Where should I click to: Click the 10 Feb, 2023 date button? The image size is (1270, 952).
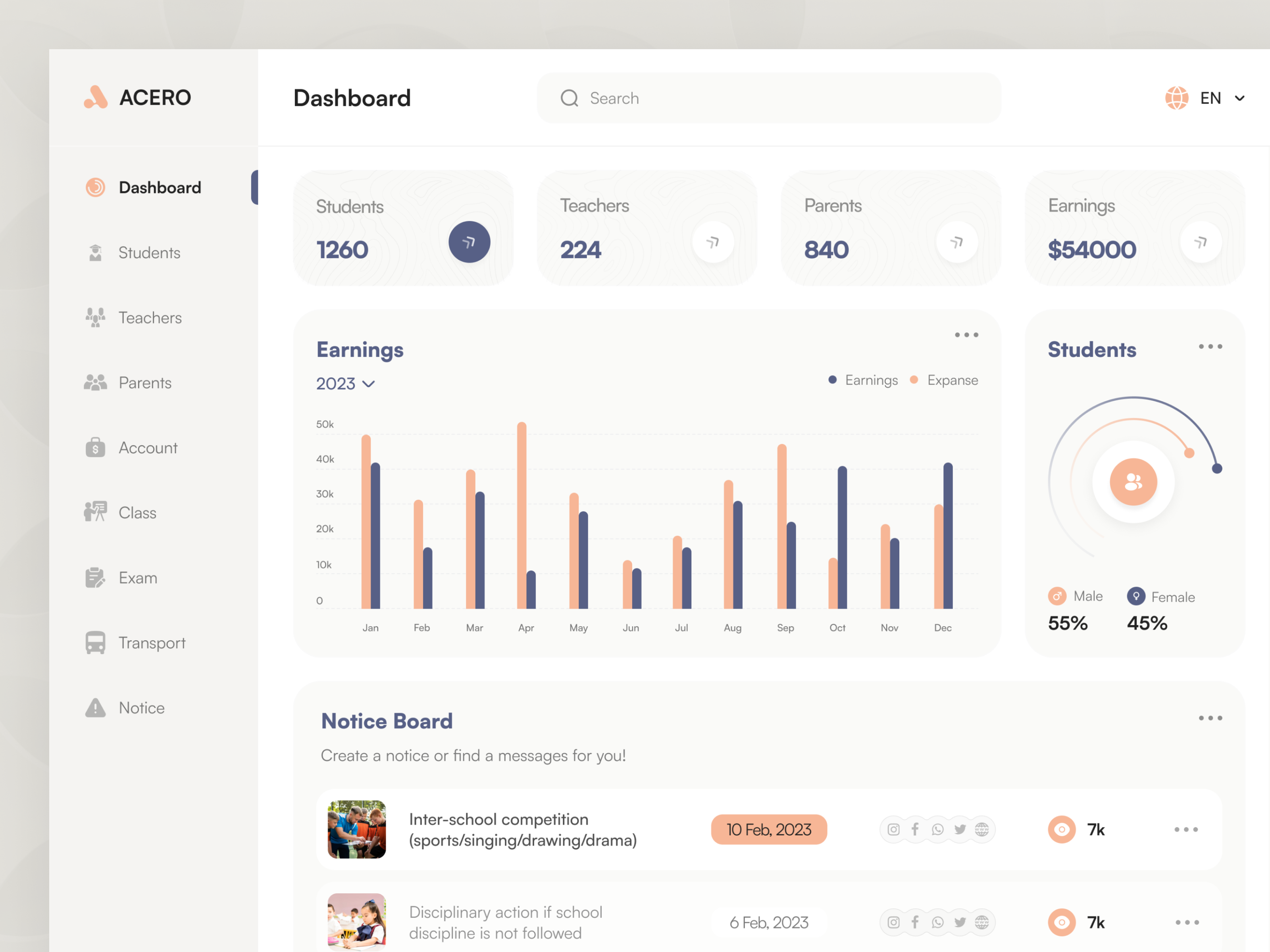point(769,829)
